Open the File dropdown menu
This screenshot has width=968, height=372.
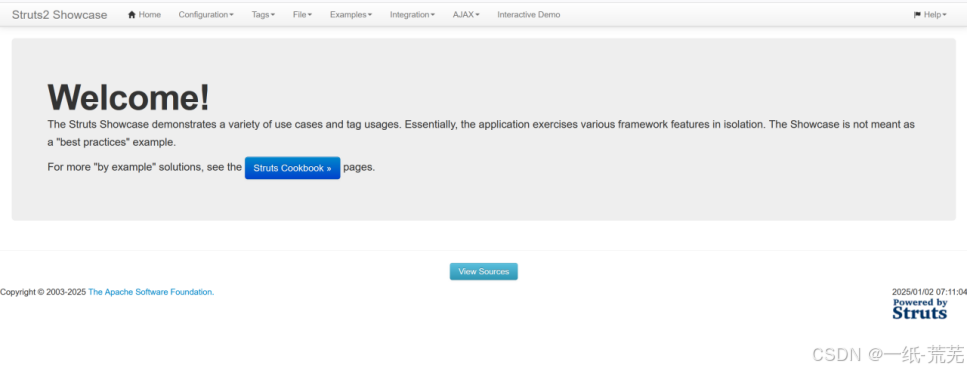[x=302, y=15]
